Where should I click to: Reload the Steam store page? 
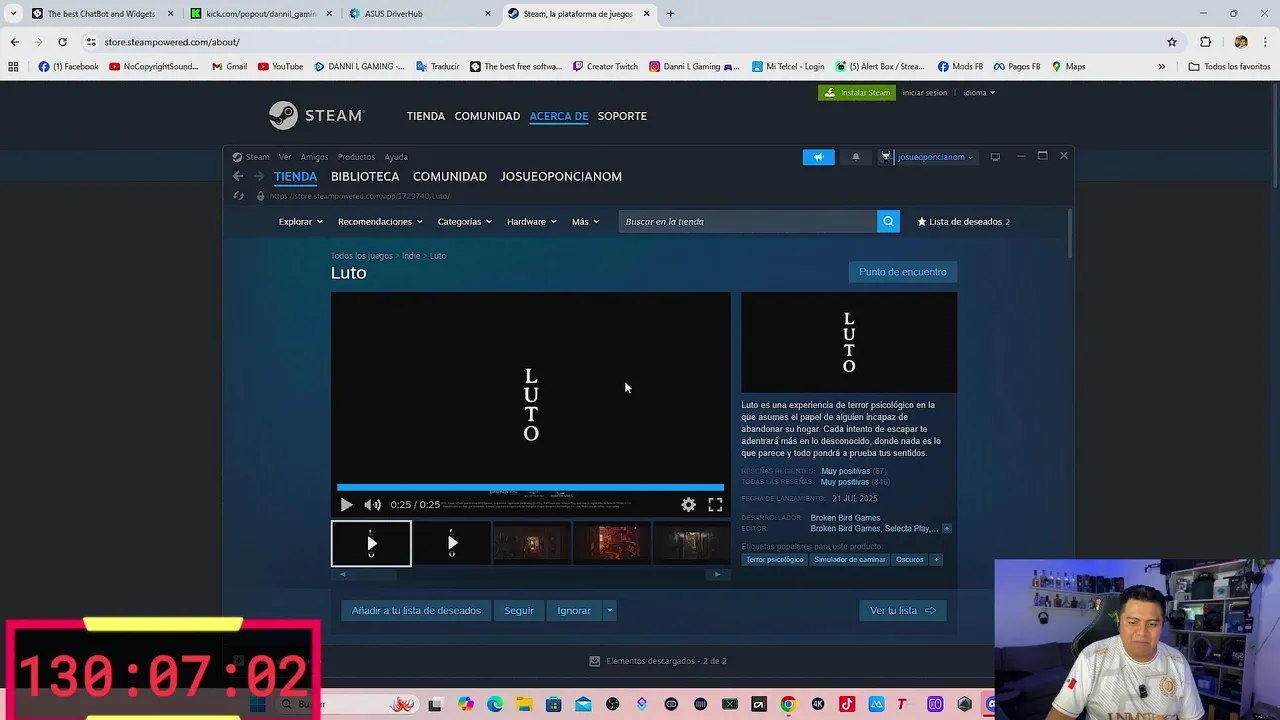[238, 196]
